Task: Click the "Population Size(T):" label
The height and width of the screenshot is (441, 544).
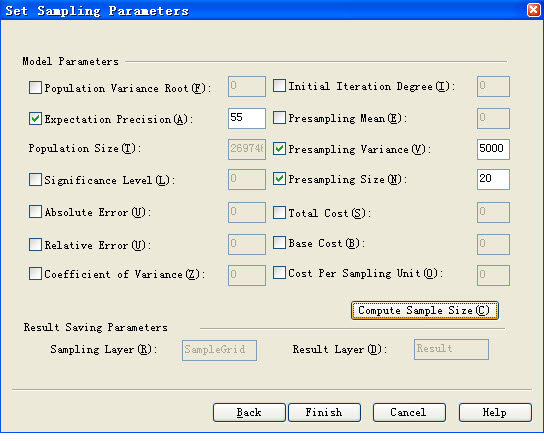Action: 85,149
